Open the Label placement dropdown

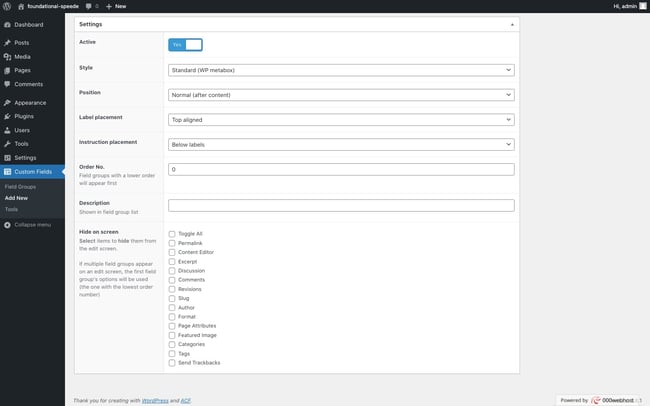[x=341, y=119]
